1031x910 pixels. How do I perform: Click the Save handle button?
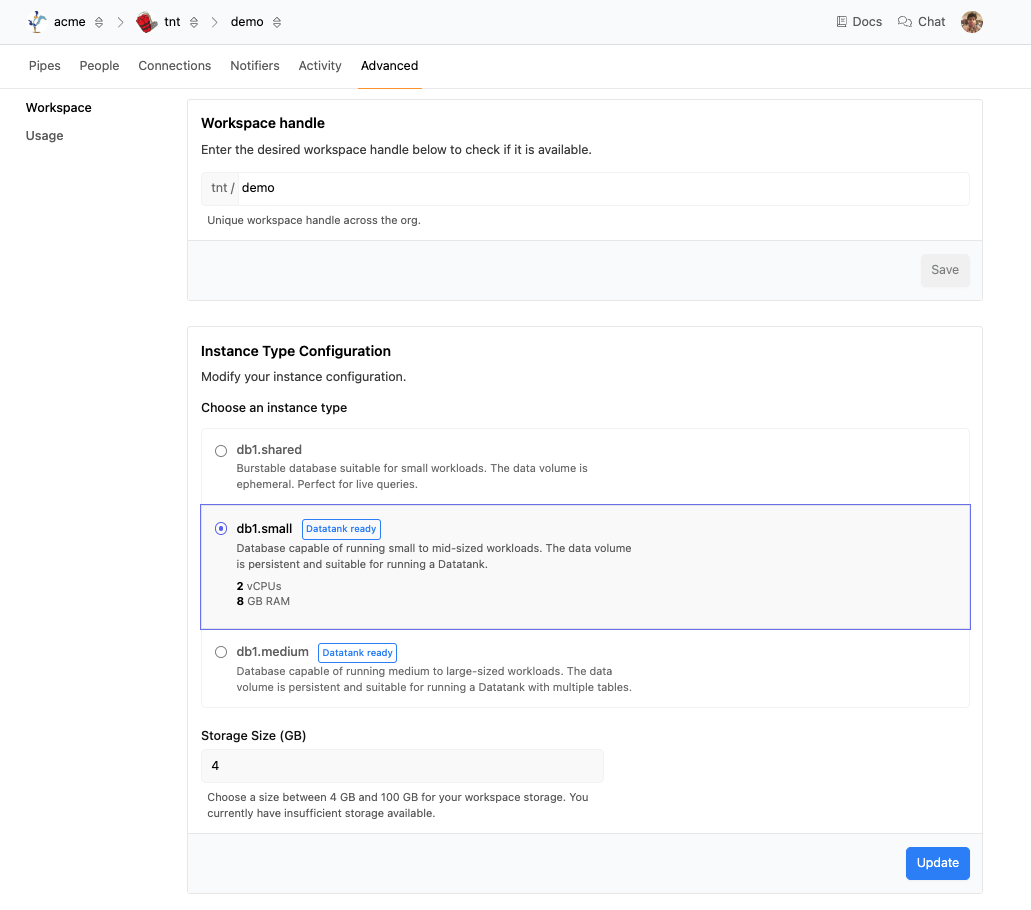944,270
